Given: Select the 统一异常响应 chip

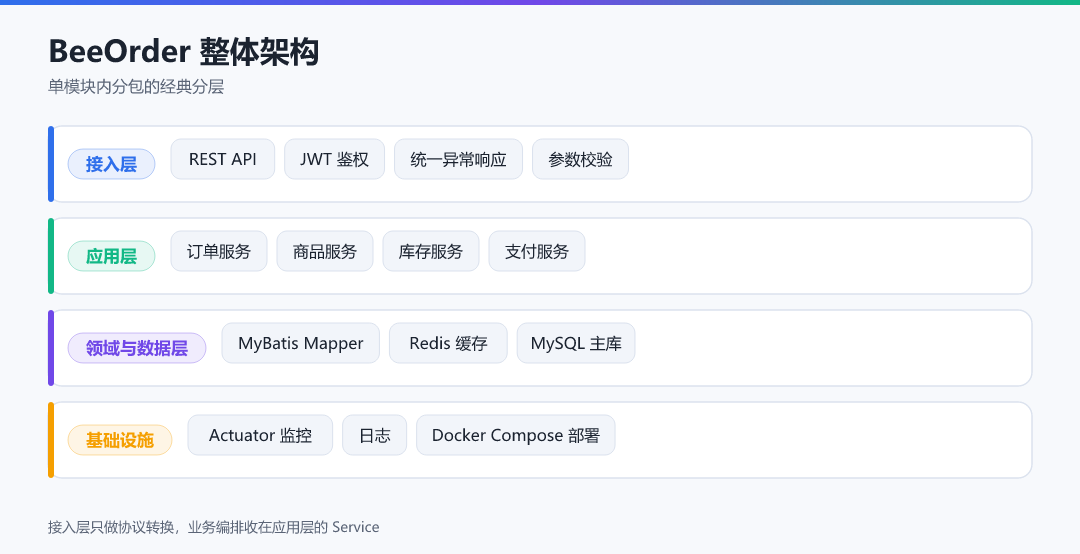Looking at the screenshot, I should (458, 159).
